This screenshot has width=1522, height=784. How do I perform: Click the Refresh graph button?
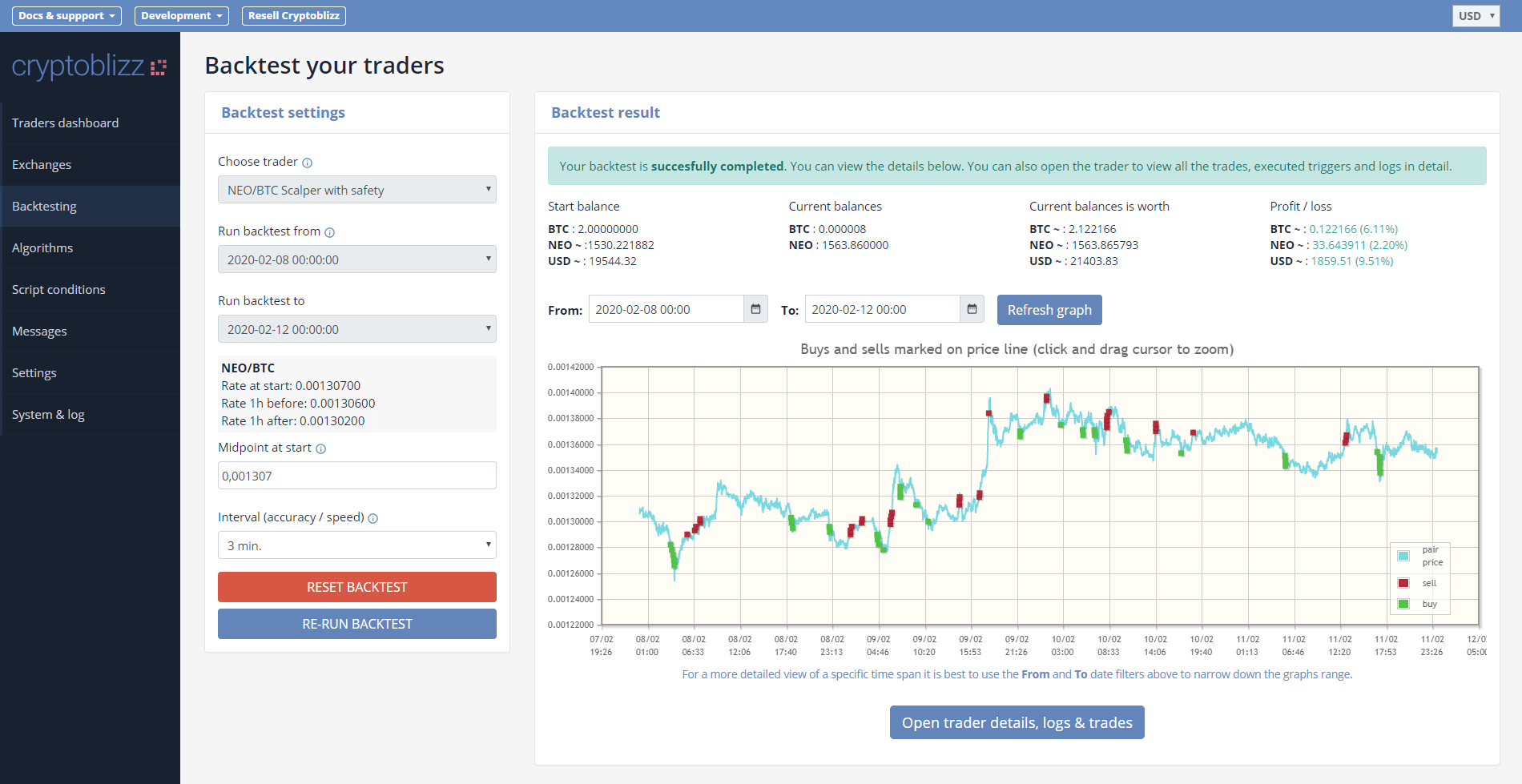click(x=1049, y=310)
